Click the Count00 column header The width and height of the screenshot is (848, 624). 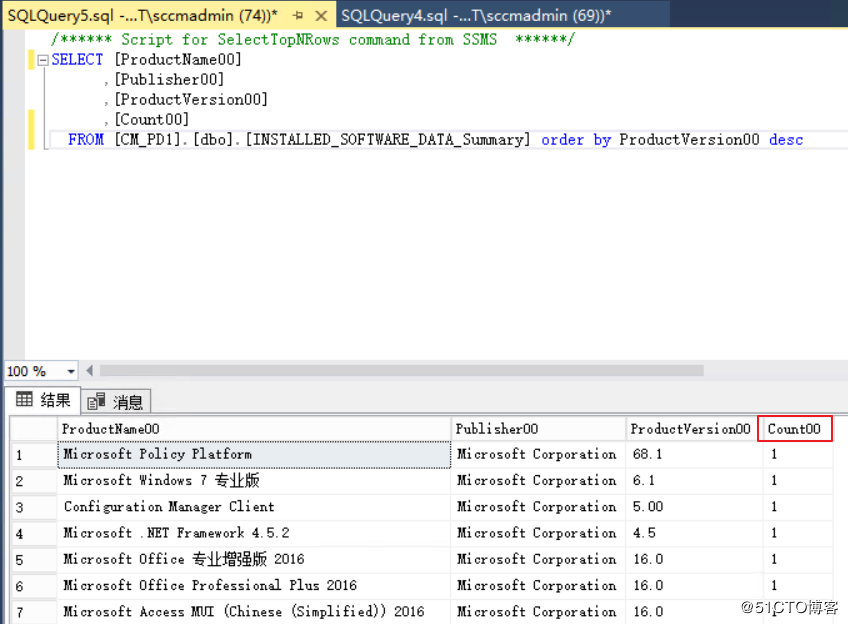point(794,429)
